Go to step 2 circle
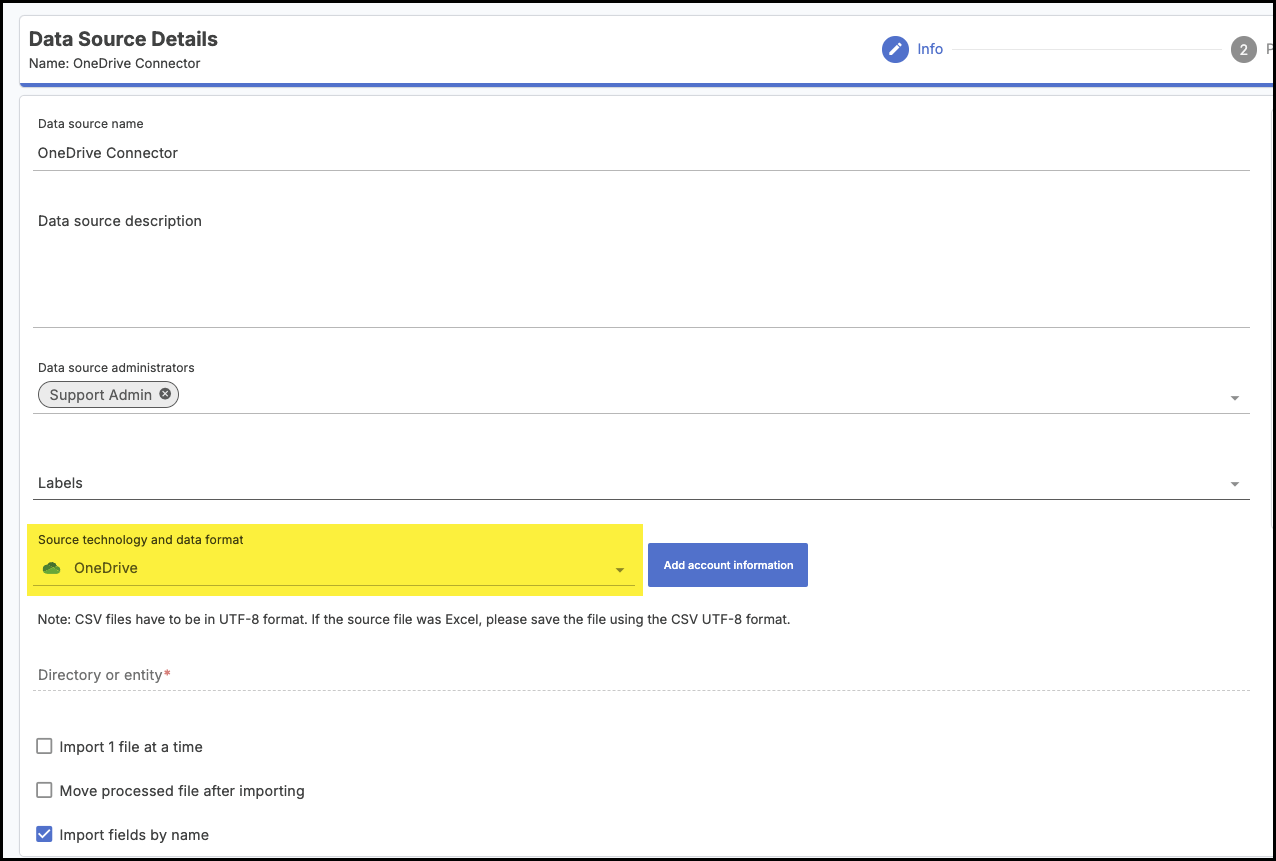 pyautogui.click(x=1243, y=49)
